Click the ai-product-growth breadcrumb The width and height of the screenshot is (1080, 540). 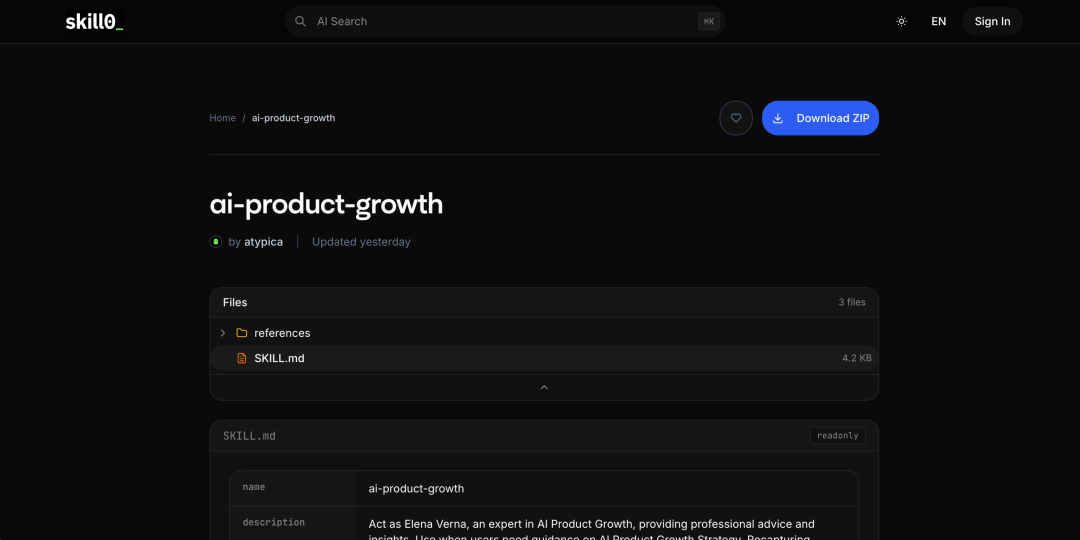(293, 118)
